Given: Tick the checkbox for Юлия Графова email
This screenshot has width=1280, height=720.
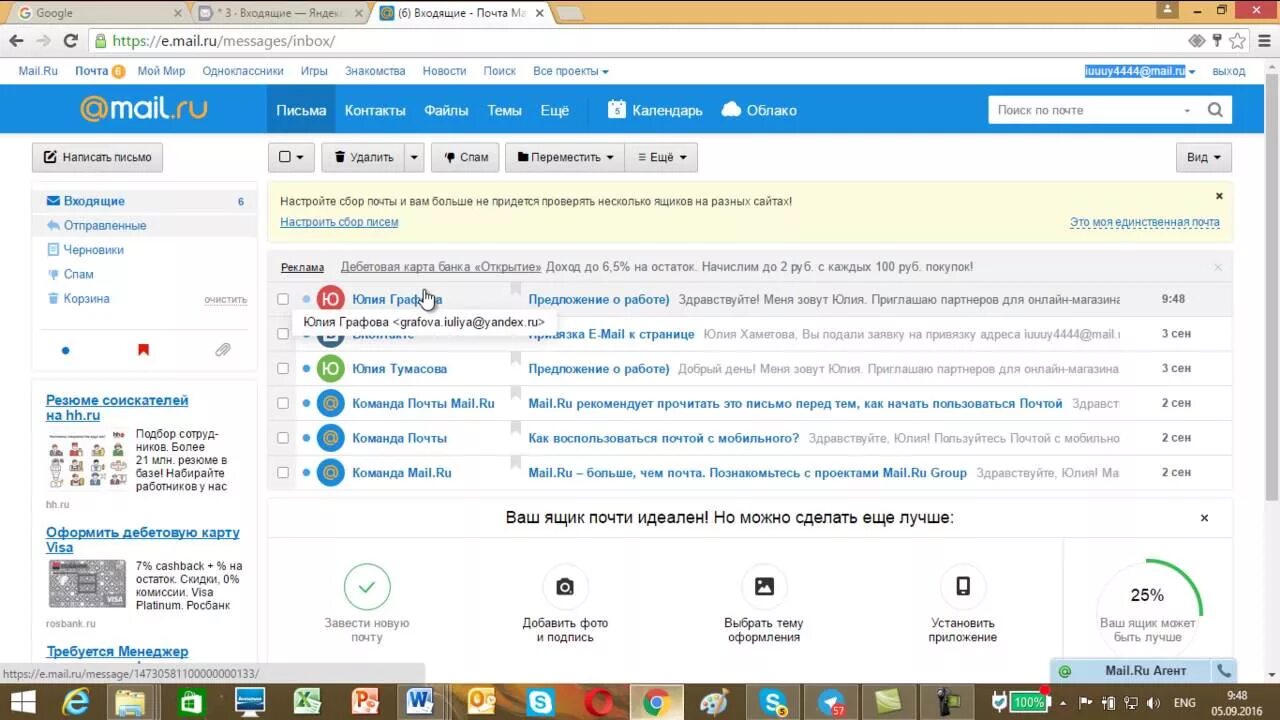Looking at the screenshot, I should (x=283, y=299).
